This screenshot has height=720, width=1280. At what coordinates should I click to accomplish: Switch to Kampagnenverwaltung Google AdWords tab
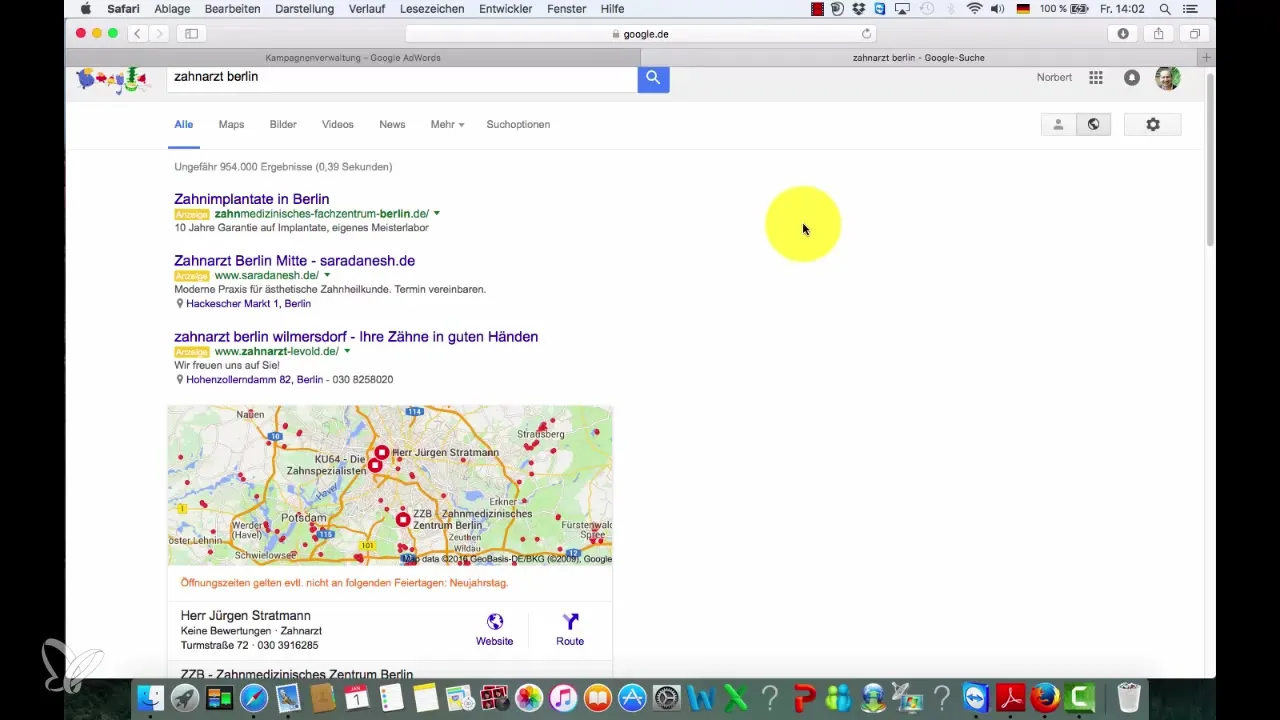(x=352, y=57)
